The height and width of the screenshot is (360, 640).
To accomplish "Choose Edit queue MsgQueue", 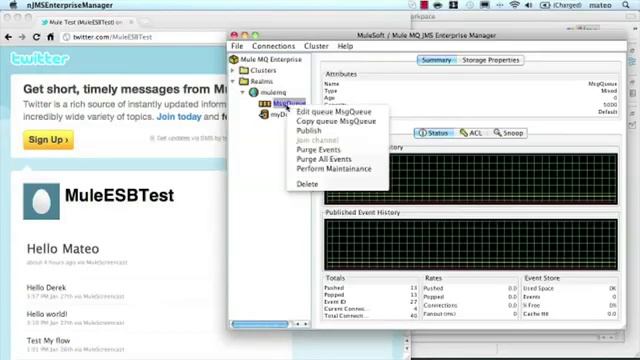I will coord(334,112).
